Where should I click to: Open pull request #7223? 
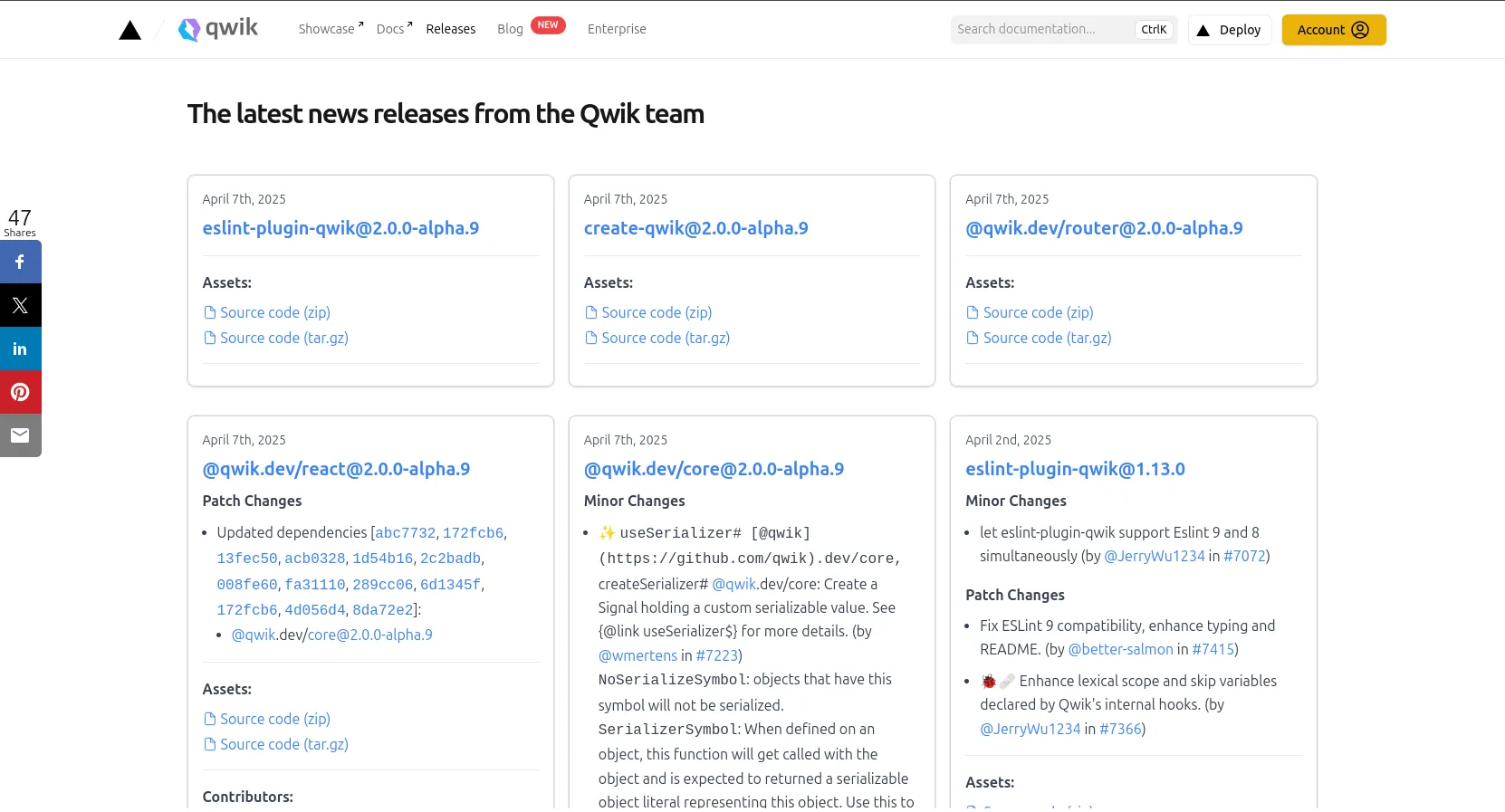click(716, 655)
